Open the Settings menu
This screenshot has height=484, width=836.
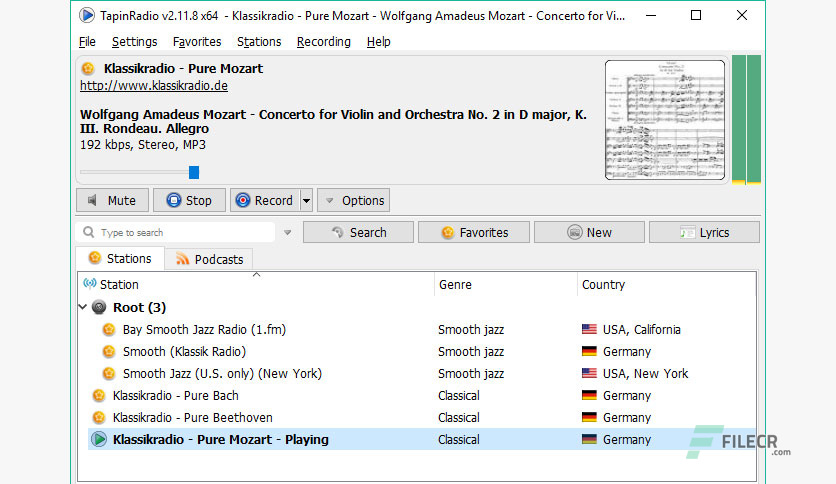click(x=134, y=42)
